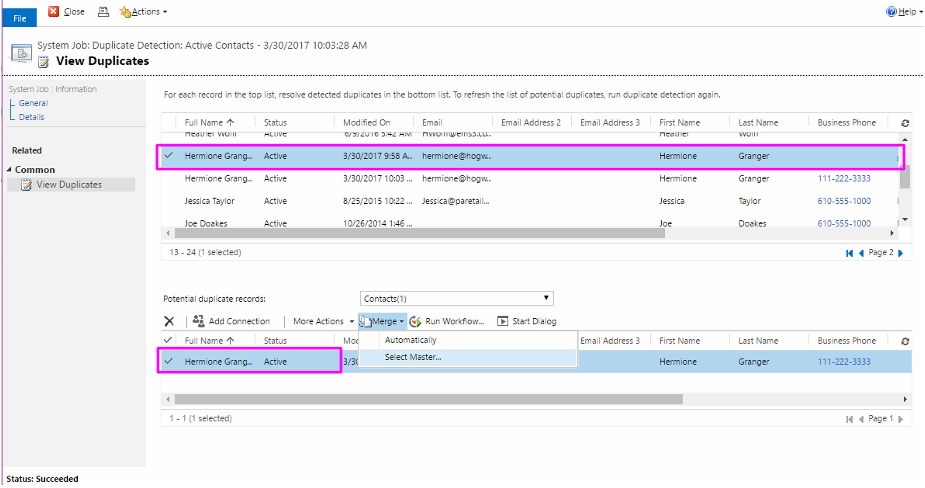Go to previous page of bottom list
This screenshot has height=488, width=925.
click(861, 419)
